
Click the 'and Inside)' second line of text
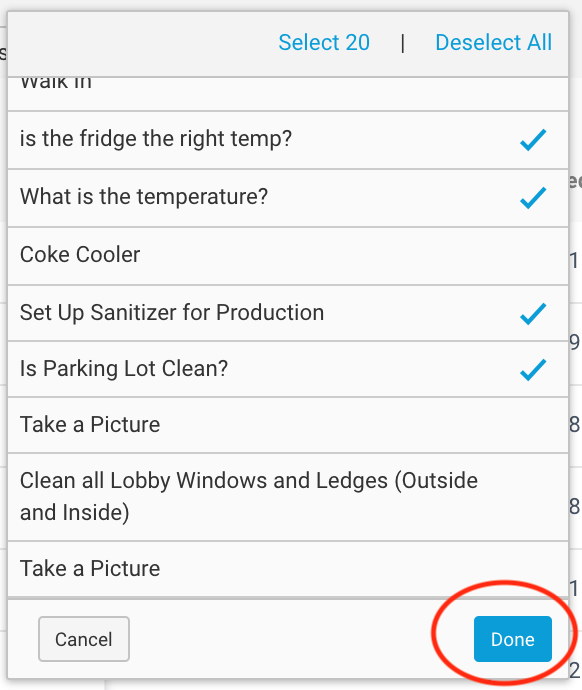click(74, 513)
